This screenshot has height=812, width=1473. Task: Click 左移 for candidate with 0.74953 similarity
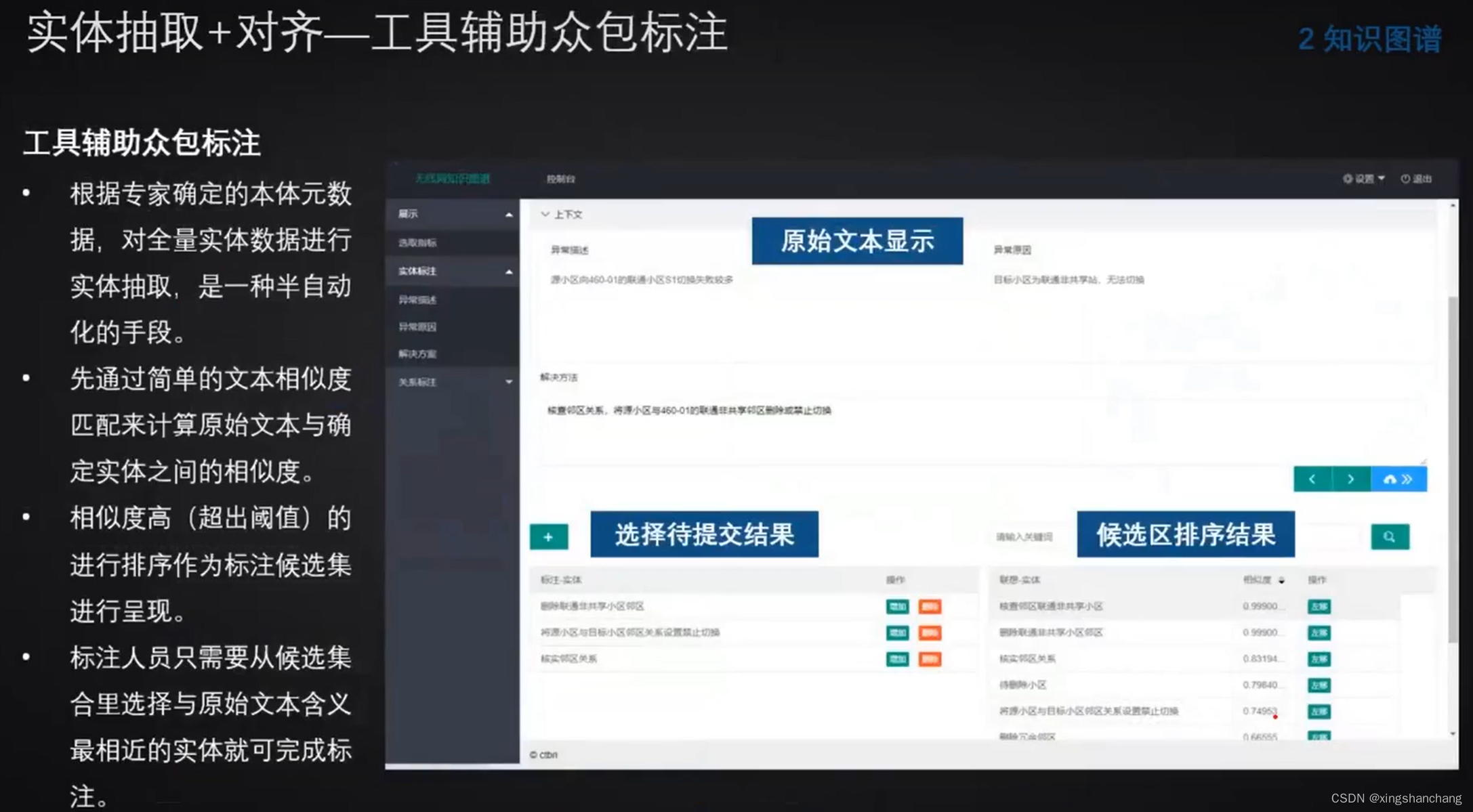coord(1319,712)
